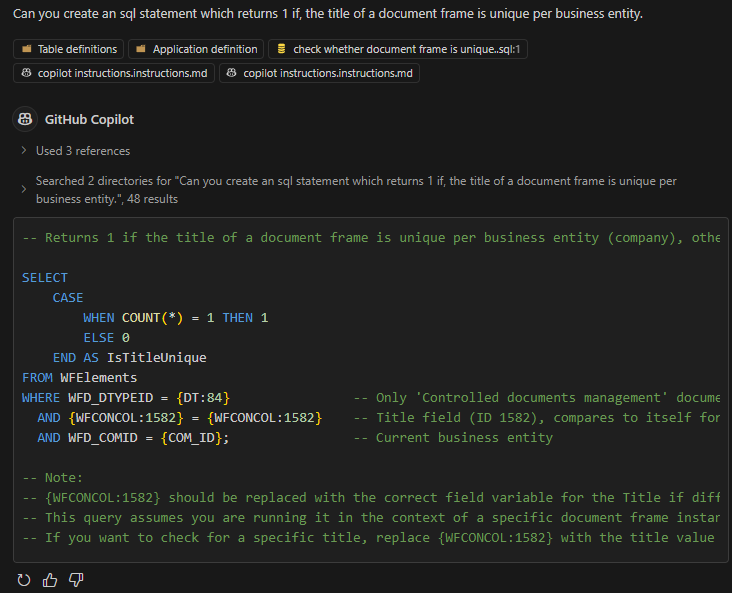Open the Application definition folder attachment
732x593 pixels.
(196, 49)
